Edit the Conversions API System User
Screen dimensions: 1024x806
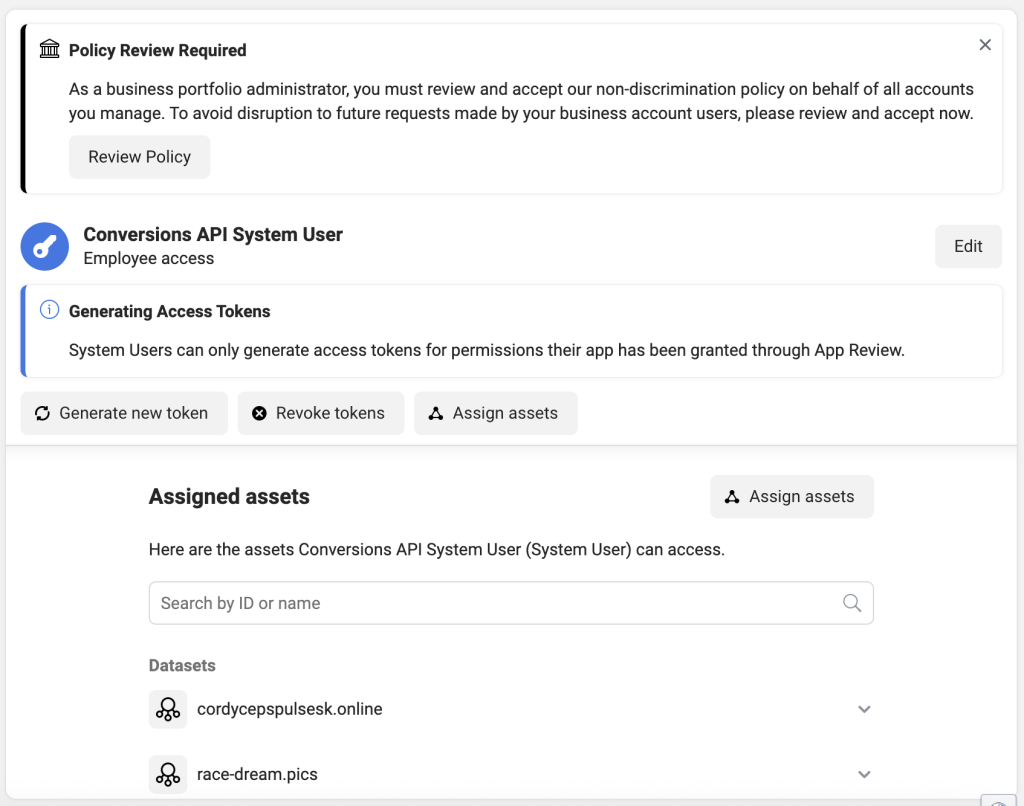(x=968, y=246)
